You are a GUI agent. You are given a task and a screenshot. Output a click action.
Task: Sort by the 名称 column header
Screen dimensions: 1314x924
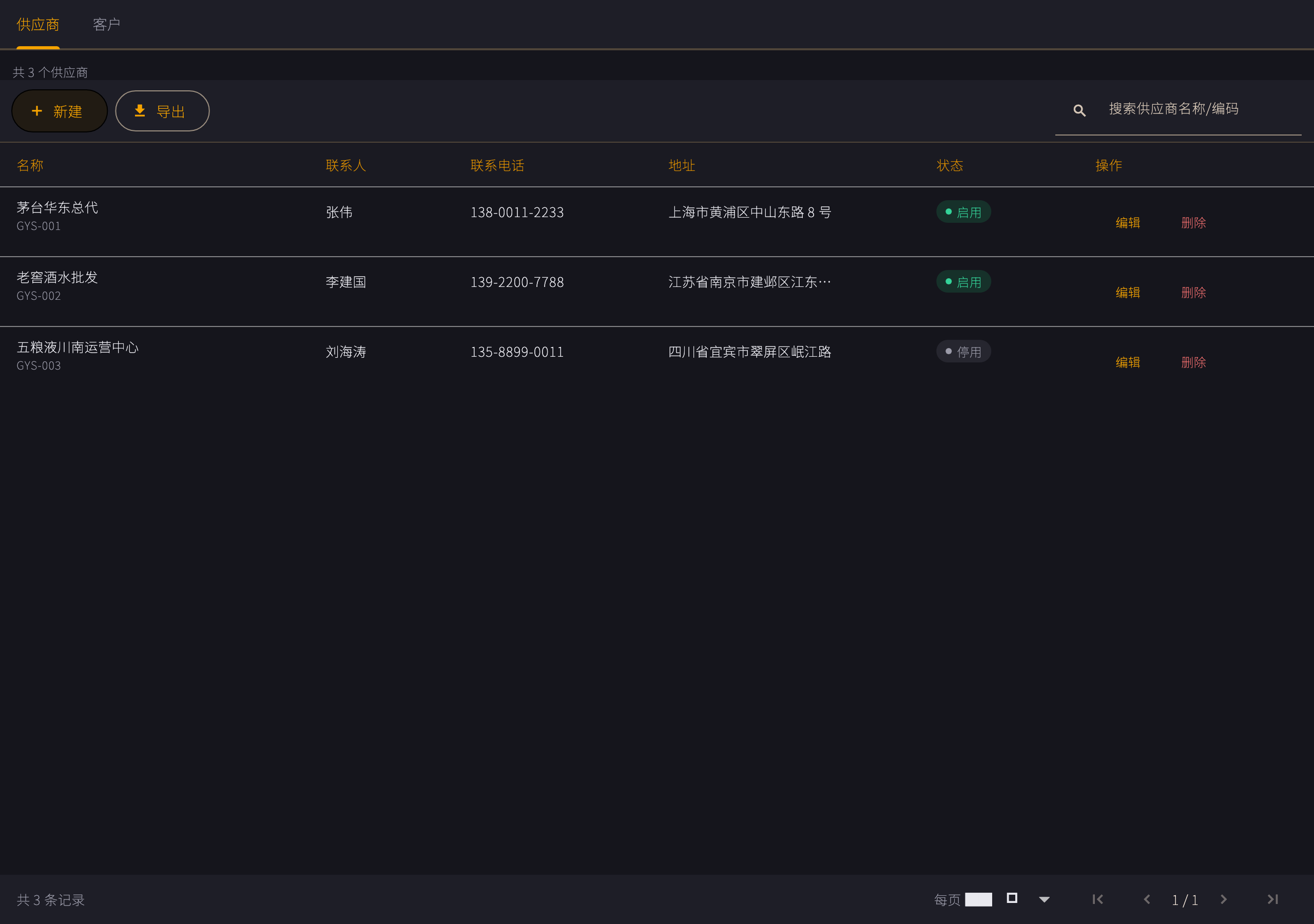tap(30, 165)
